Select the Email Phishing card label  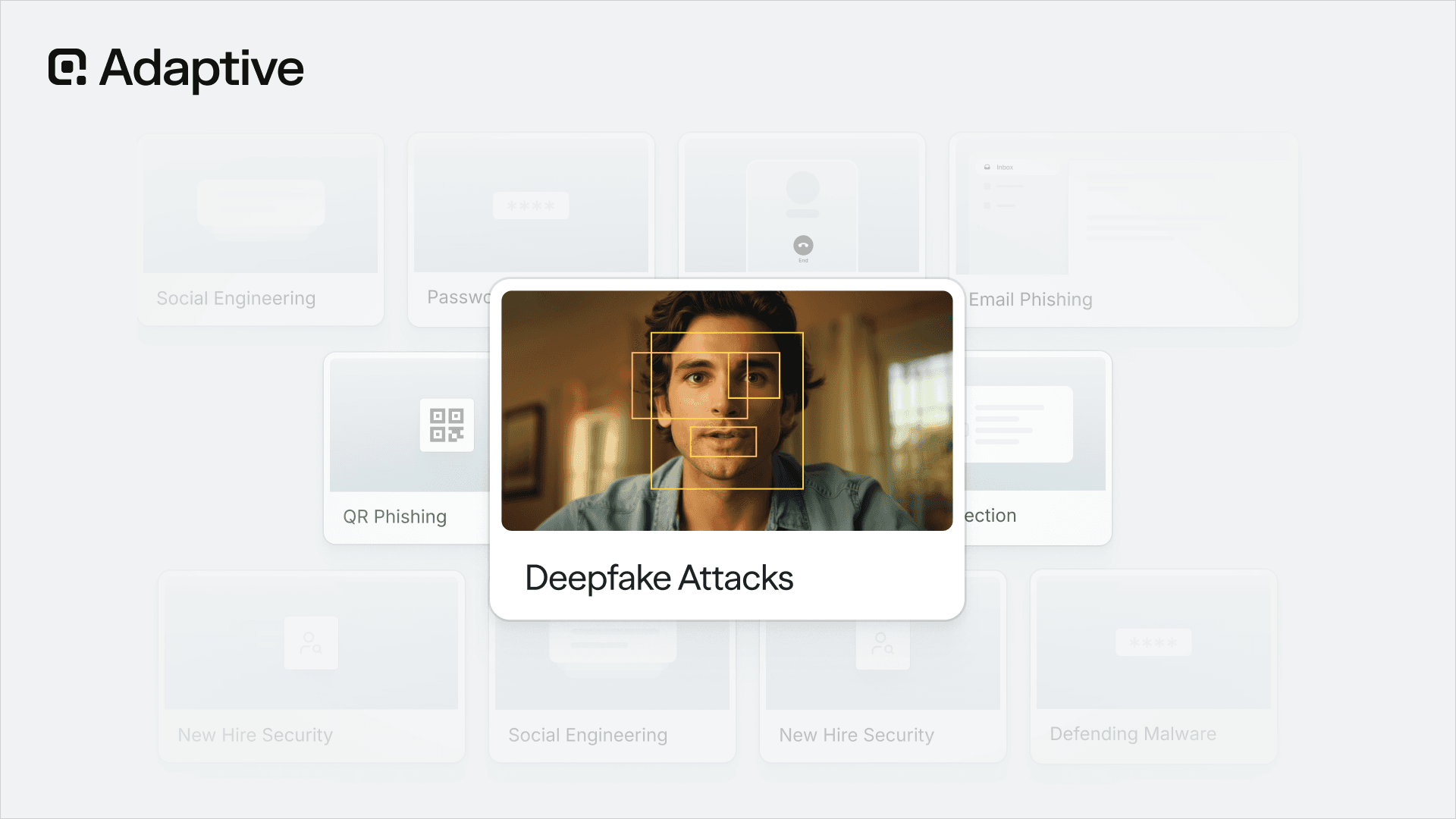pyautogui.click(x=1031, y=300)
